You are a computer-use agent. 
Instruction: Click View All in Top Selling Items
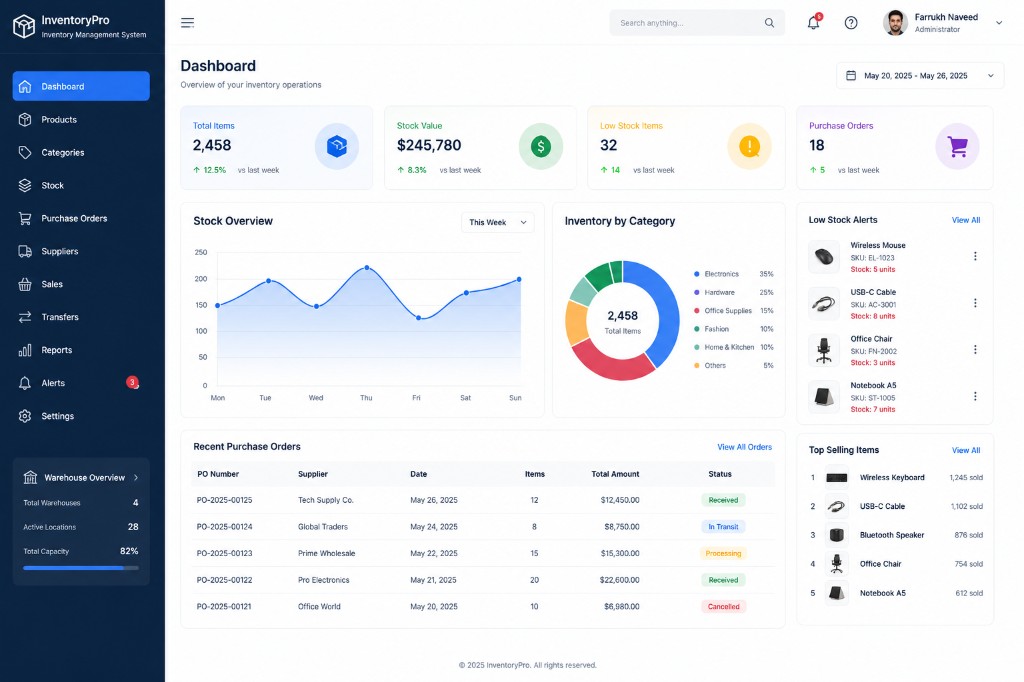tap(966, 450)
